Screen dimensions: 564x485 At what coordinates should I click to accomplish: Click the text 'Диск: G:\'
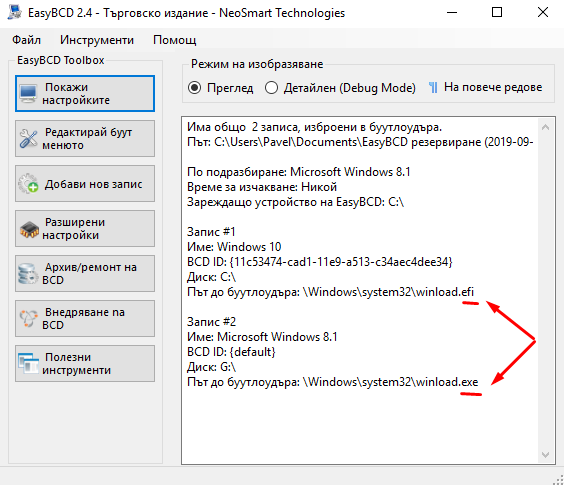[x=212, y=367]
